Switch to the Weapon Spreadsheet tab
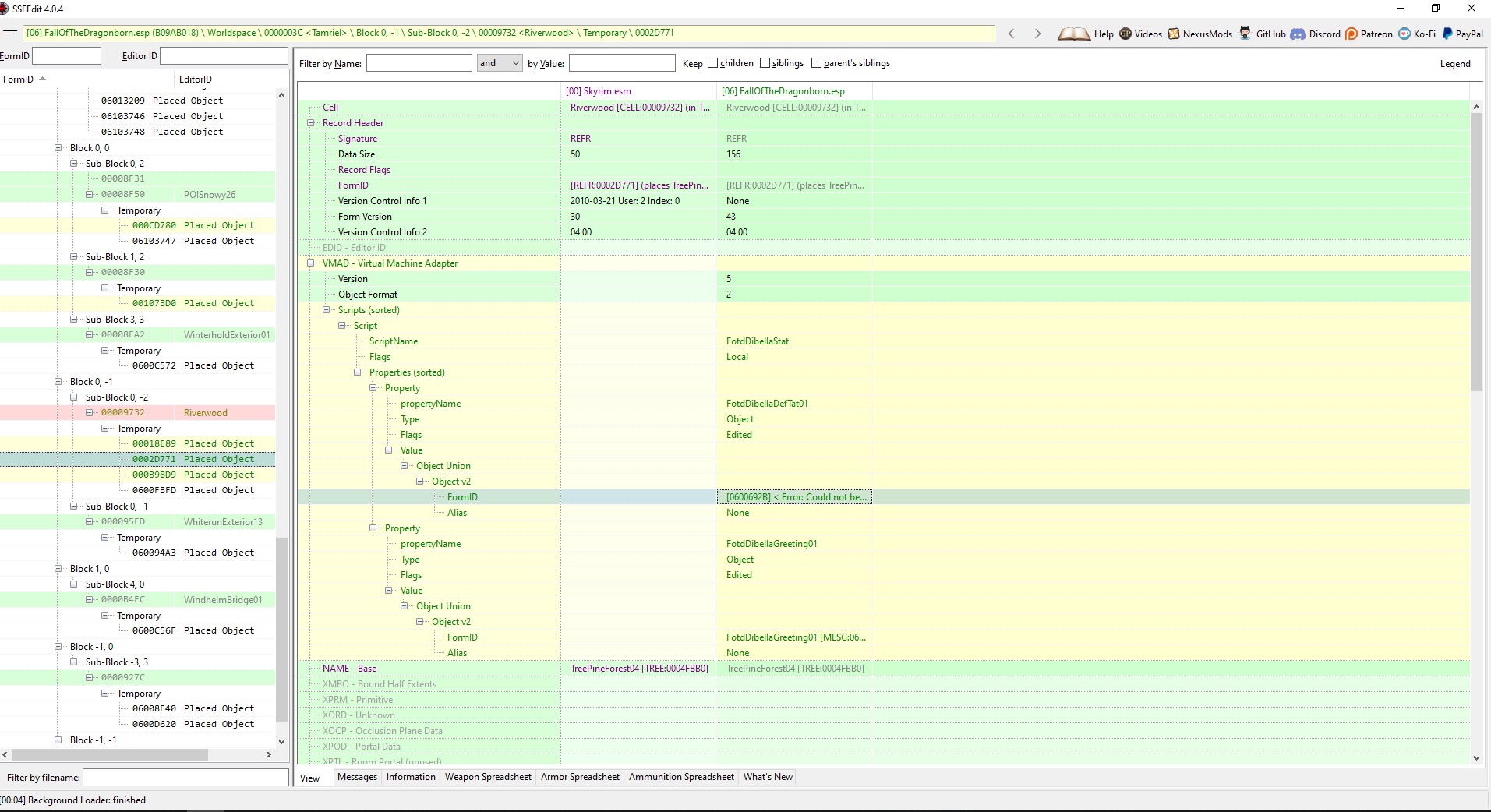Viewport: 1491px width, 812px height. [488, 777]
